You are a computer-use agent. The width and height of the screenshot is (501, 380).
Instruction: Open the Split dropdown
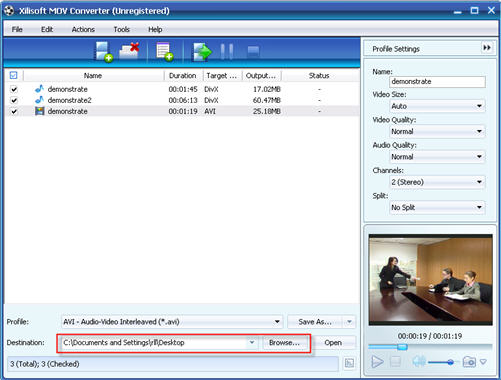click(x=437, y=207)
